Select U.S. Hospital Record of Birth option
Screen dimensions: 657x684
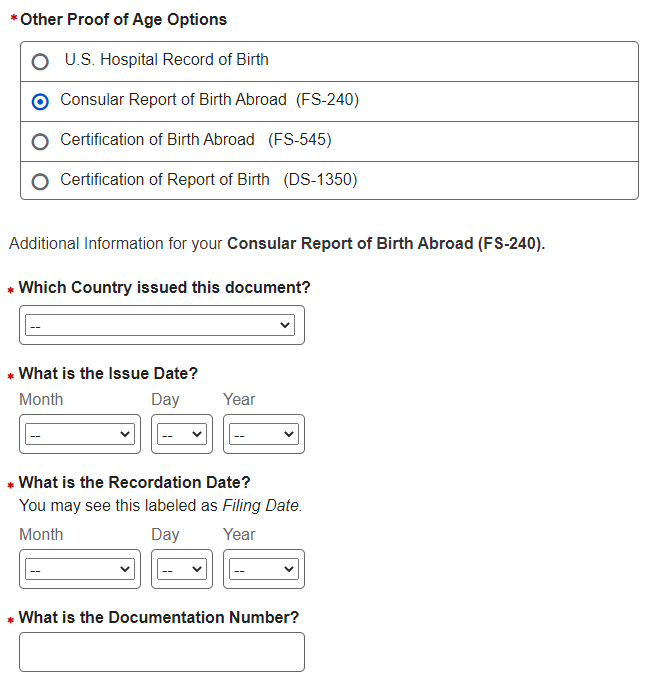click(40, 61)
